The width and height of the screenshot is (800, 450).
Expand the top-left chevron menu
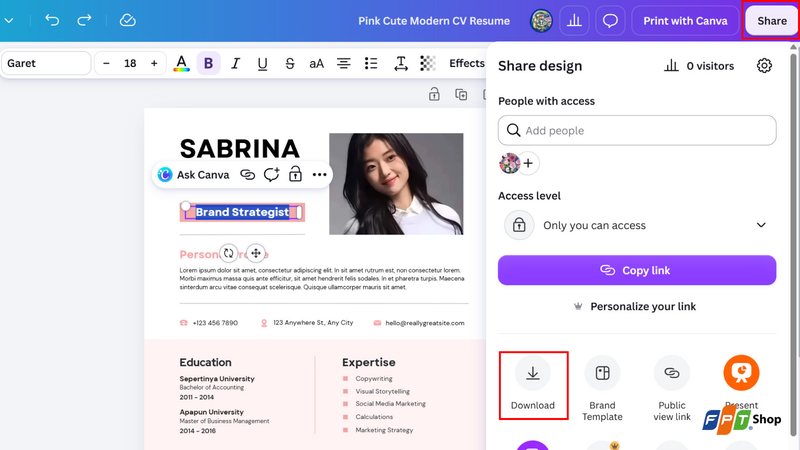point(9,20)
